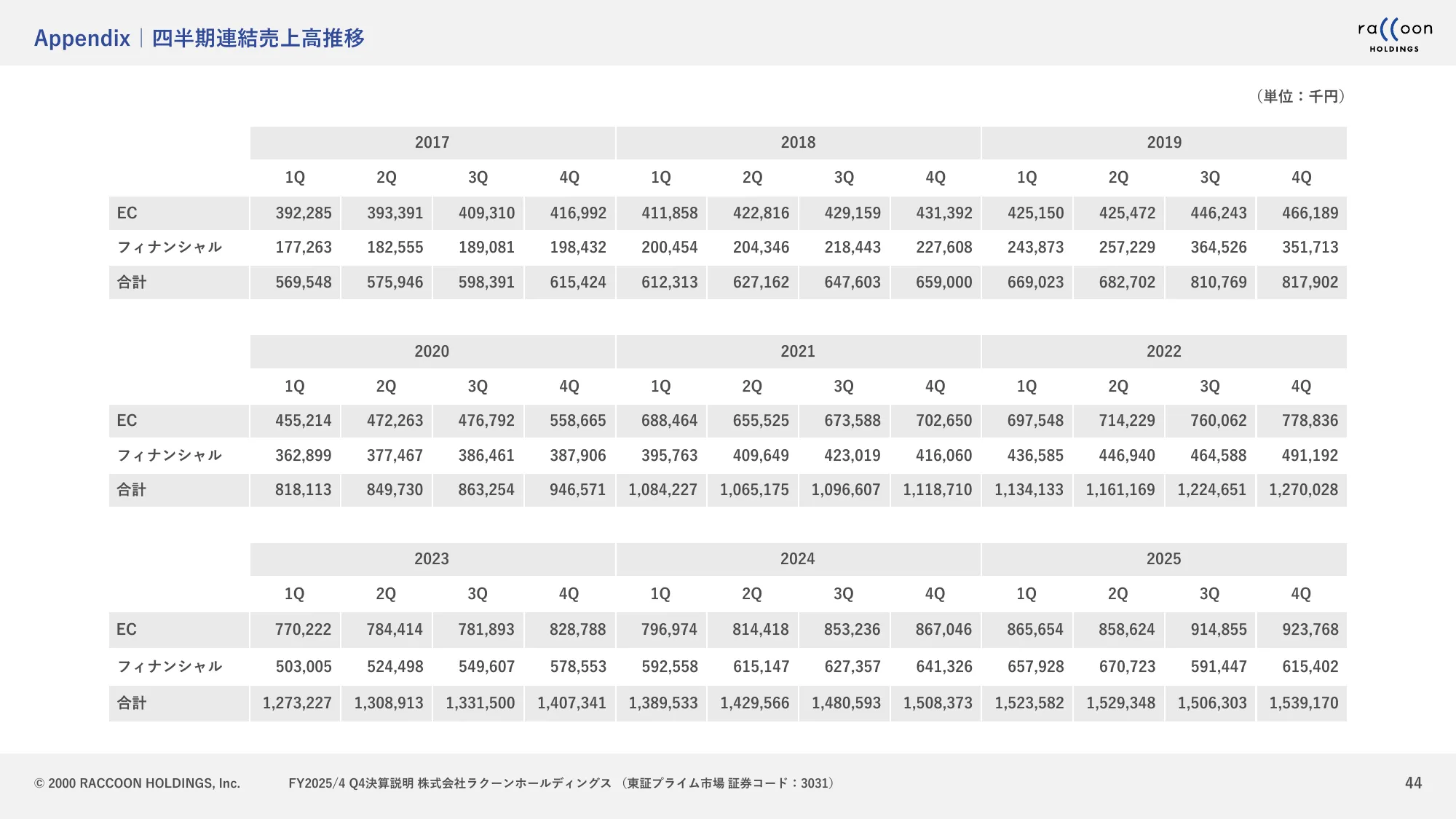Screen dimensions: 1456x819
Task: Click 2024 4Q EC value 867,046
Action: click(x=943, y=630)
